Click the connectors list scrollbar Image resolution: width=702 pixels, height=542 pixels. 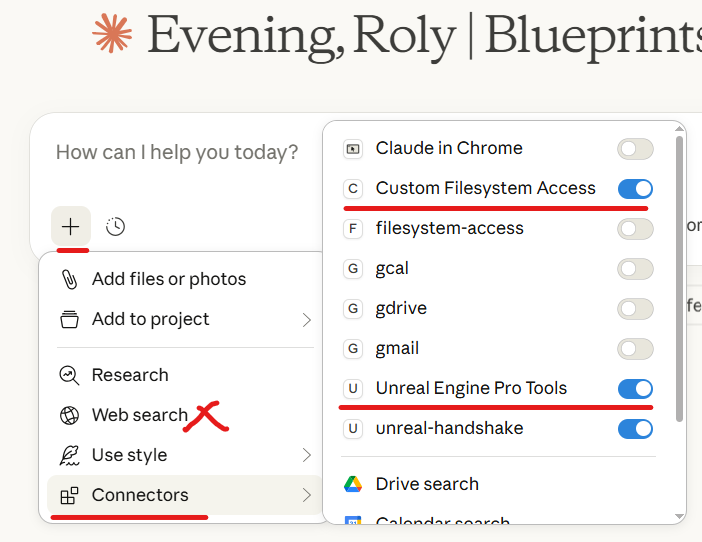(x=680, y=280)
